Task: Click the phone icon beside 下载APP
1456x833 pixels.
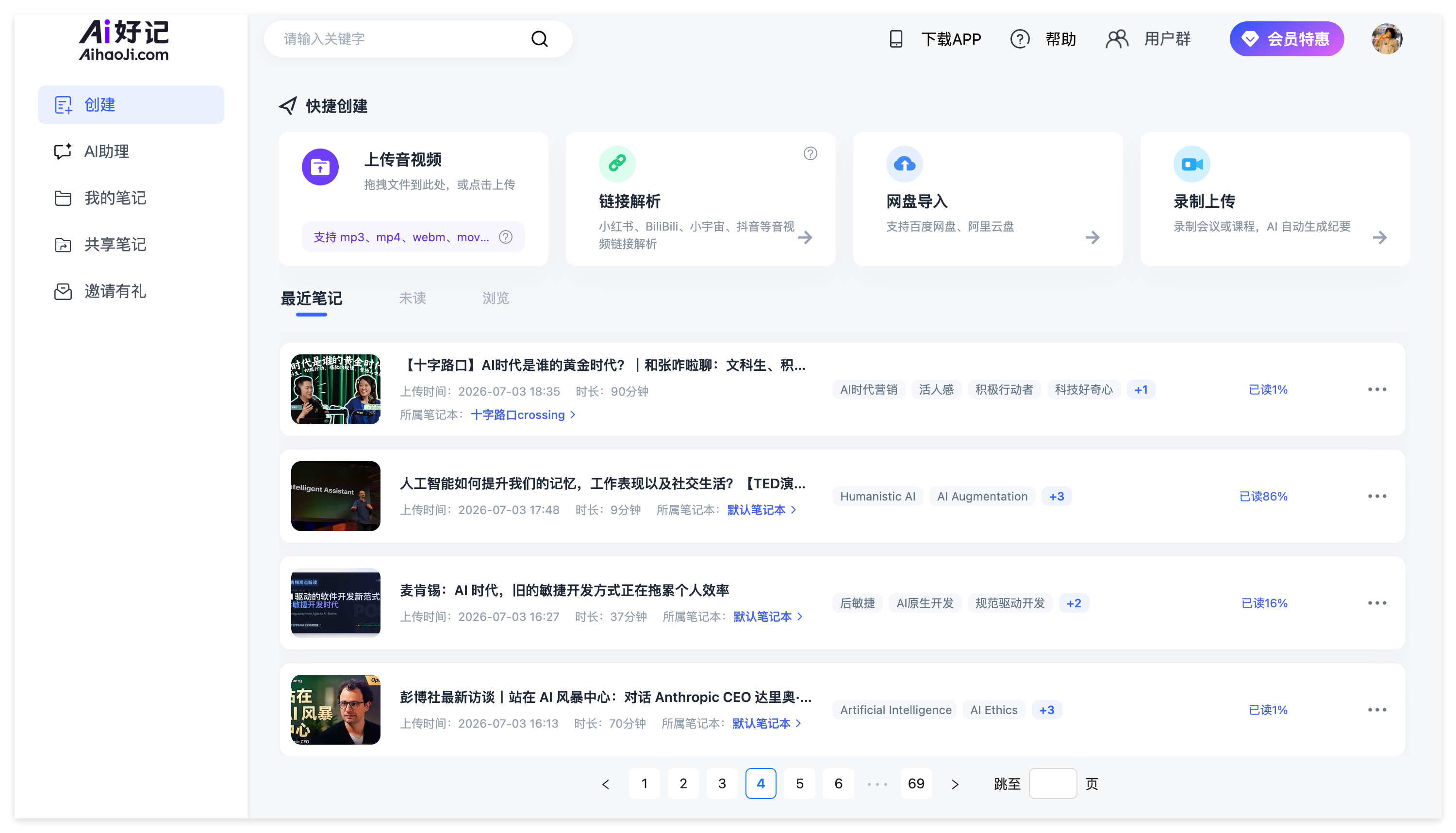Action: pyautogui.click(x=895, y=39)
